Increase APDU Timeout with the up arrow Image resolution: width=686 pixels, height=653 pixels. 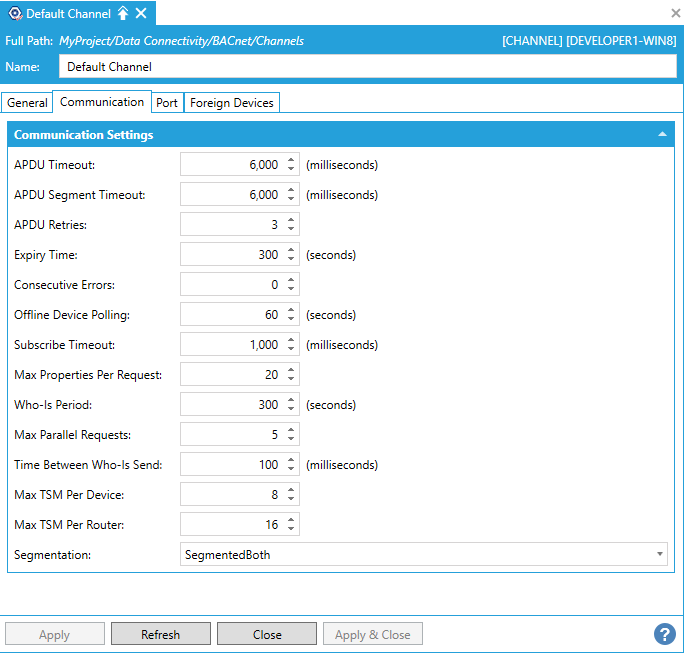(291, 160)
